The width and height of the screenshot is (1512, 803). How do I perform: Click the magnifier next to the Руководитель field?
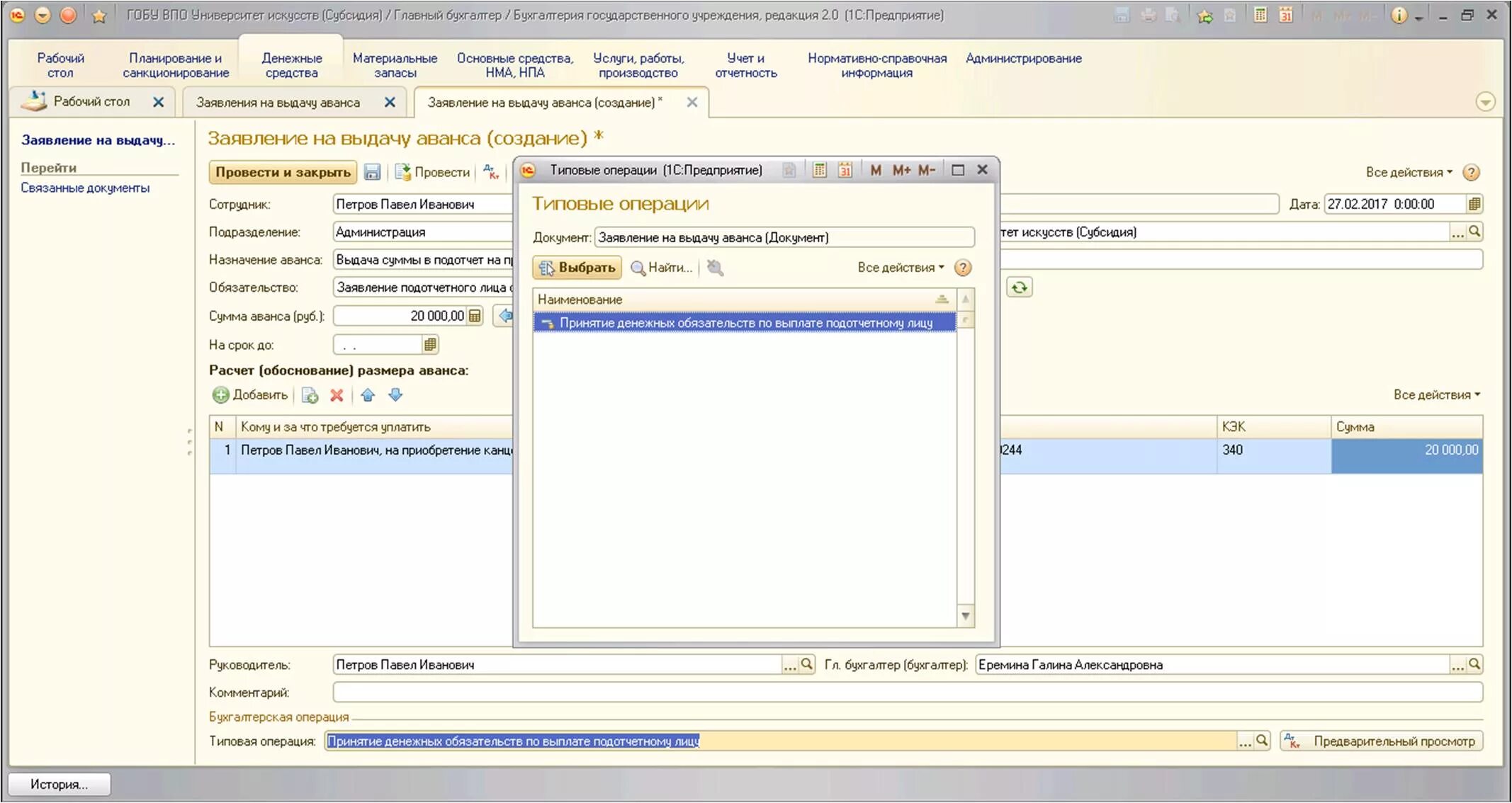(x=806, y=664)
